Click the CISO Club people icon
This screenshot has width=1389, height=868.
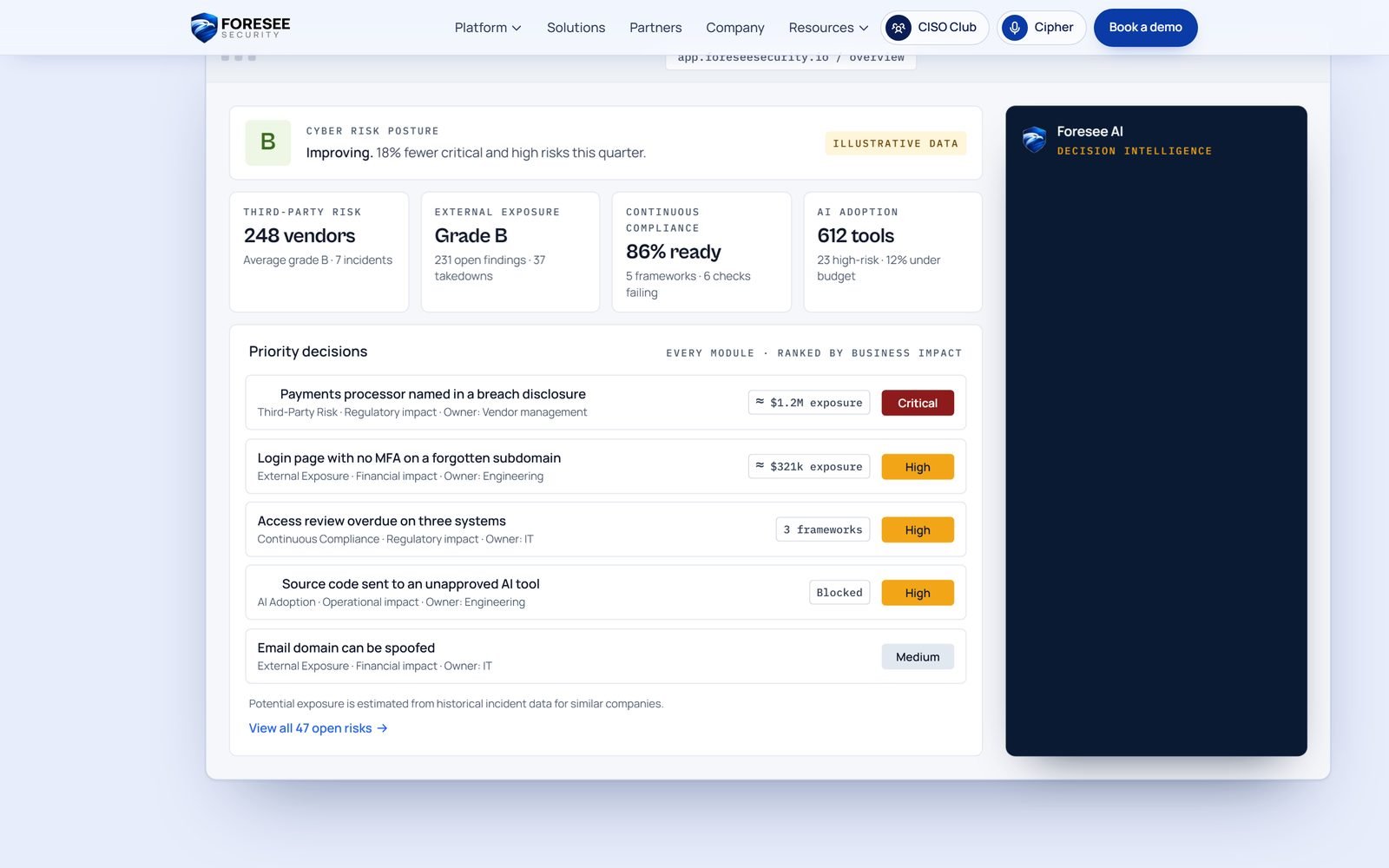point(899,28)
